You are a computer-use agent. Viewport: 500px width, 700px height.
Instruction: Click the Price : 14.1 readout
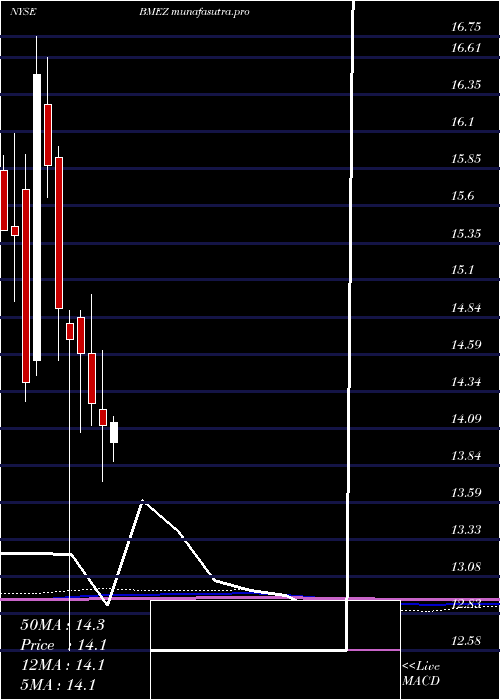point(62,645)
